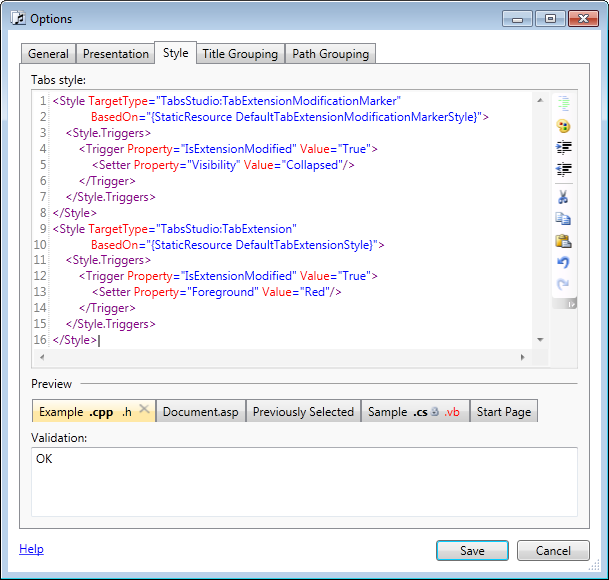
Task: Switch to the General tab
Action: (x=48, y=54)
